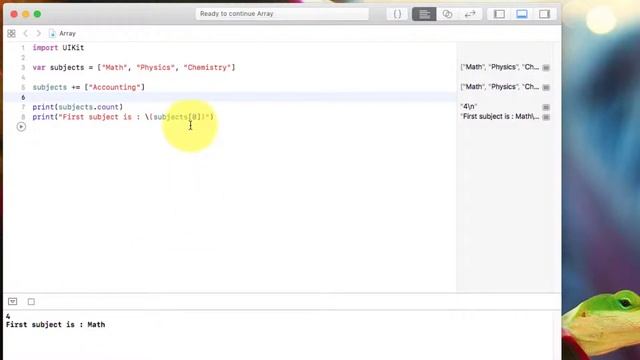Zoom the window with the green button
This screenshot has width=640, height=360.
pyautogui.click(x=37, y=14)
